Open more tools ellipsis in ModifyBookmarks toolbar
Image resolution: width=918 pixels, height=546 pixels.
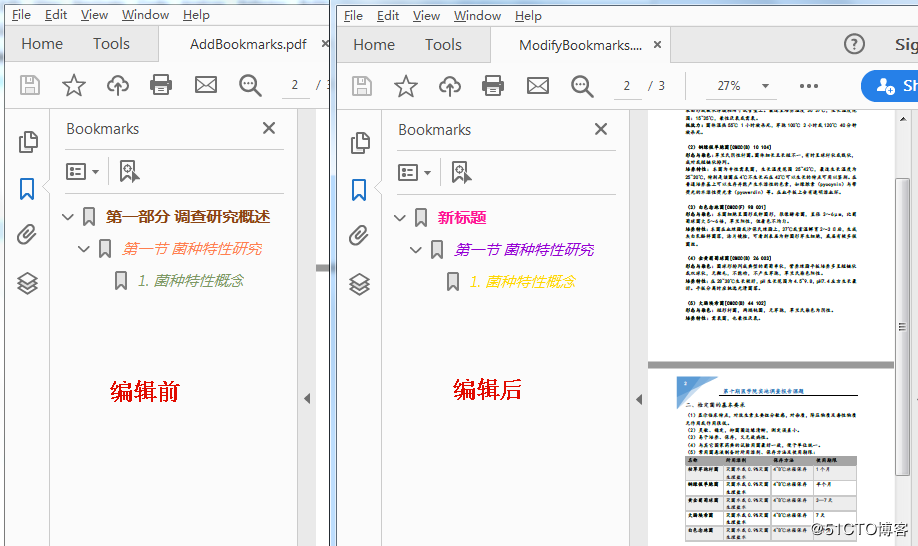pyautogui.click(x=809, y=86)
